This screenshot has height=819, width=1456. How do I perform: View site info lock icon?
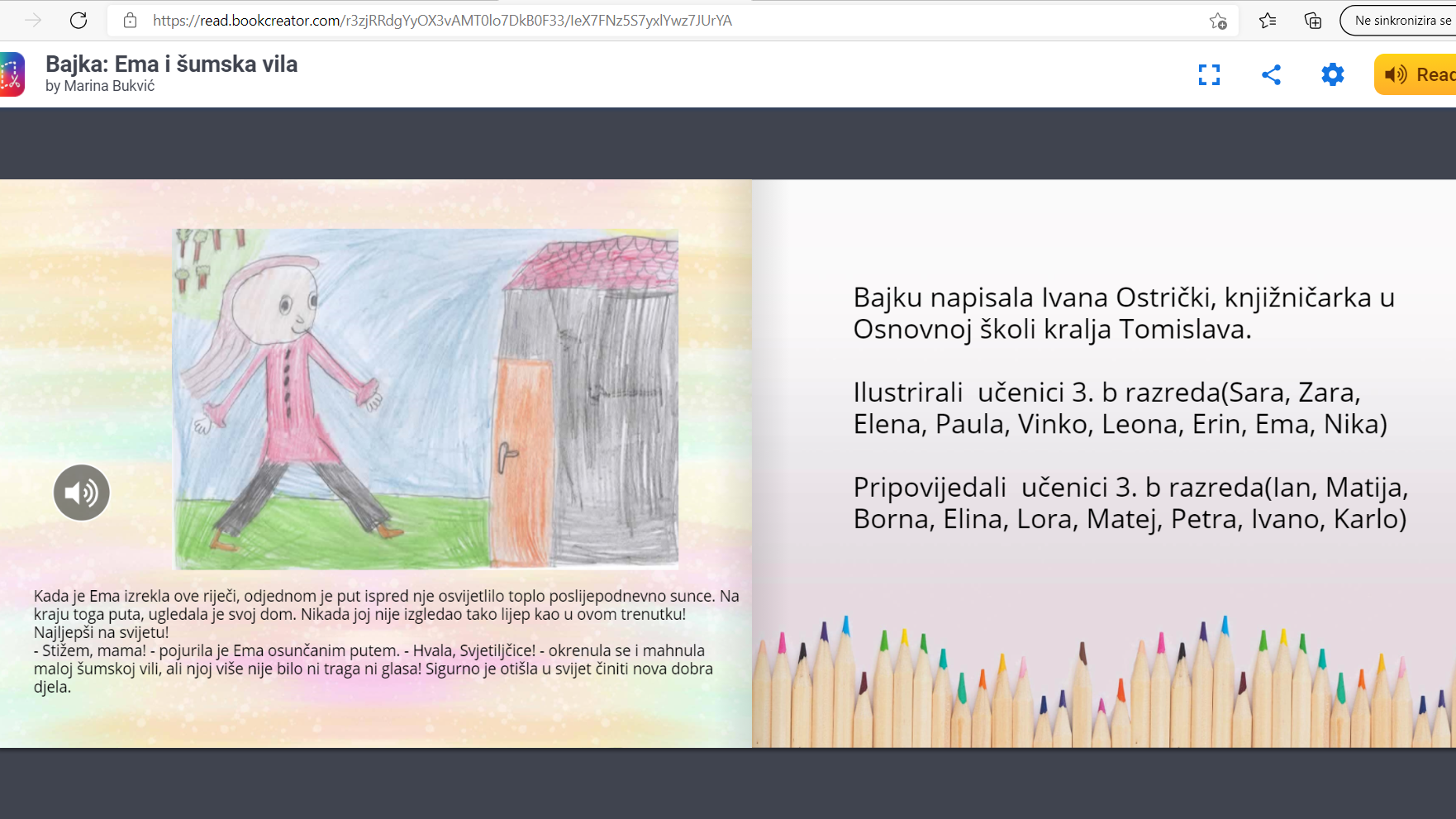click(x=130, y=21)
